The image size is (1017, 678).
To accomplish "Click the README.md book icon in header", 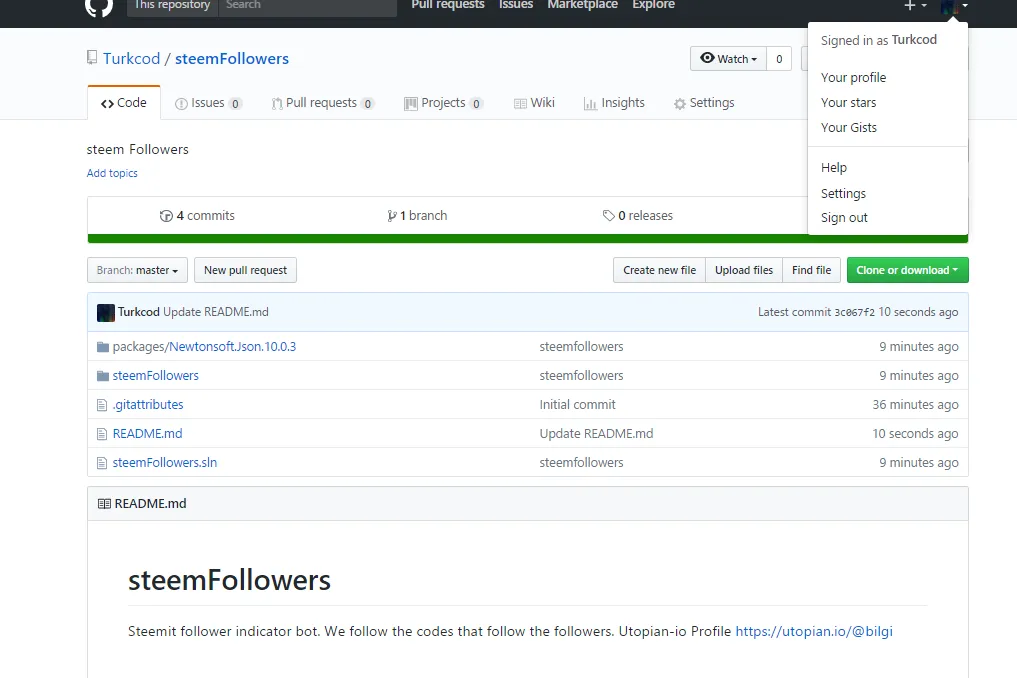I will (104, 503).
